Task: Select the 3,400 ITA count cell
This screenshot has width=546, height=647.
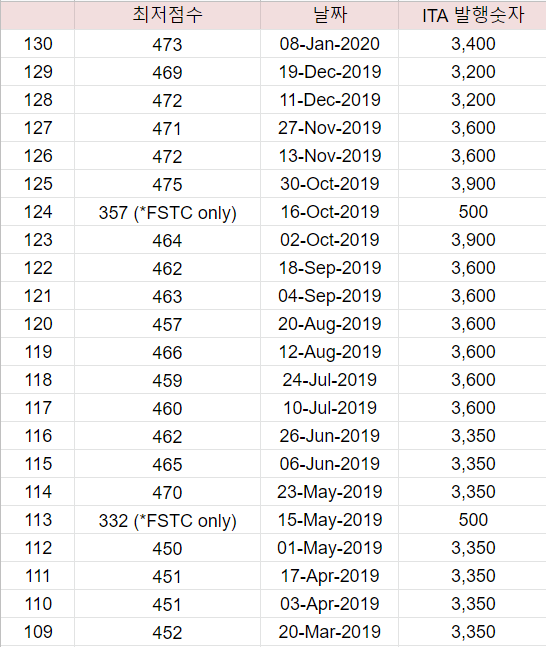Action: click(473, 44)
